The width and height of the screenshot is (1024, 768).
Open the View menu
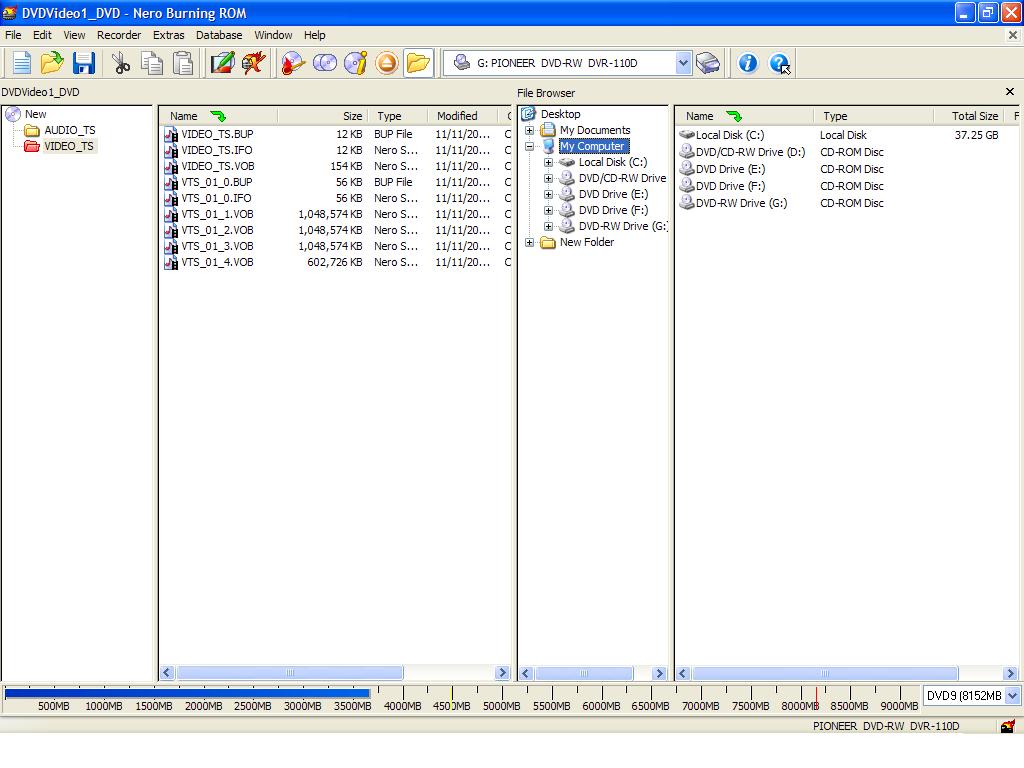[74, 35]
